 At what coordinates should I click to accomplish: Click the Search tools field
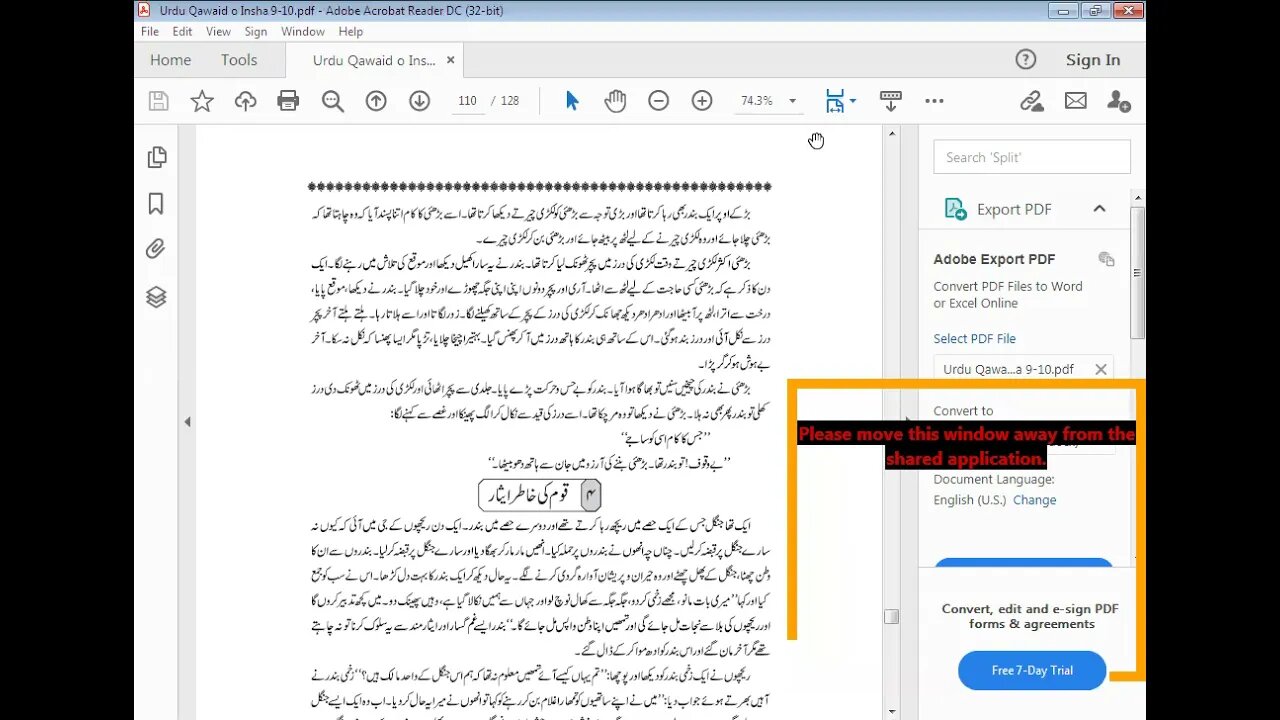[1032, 157]
